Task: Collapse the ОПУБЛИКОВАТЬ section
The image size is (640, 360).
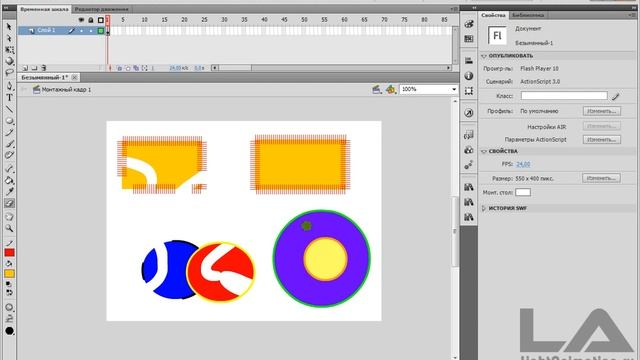Action: [484, 56]
